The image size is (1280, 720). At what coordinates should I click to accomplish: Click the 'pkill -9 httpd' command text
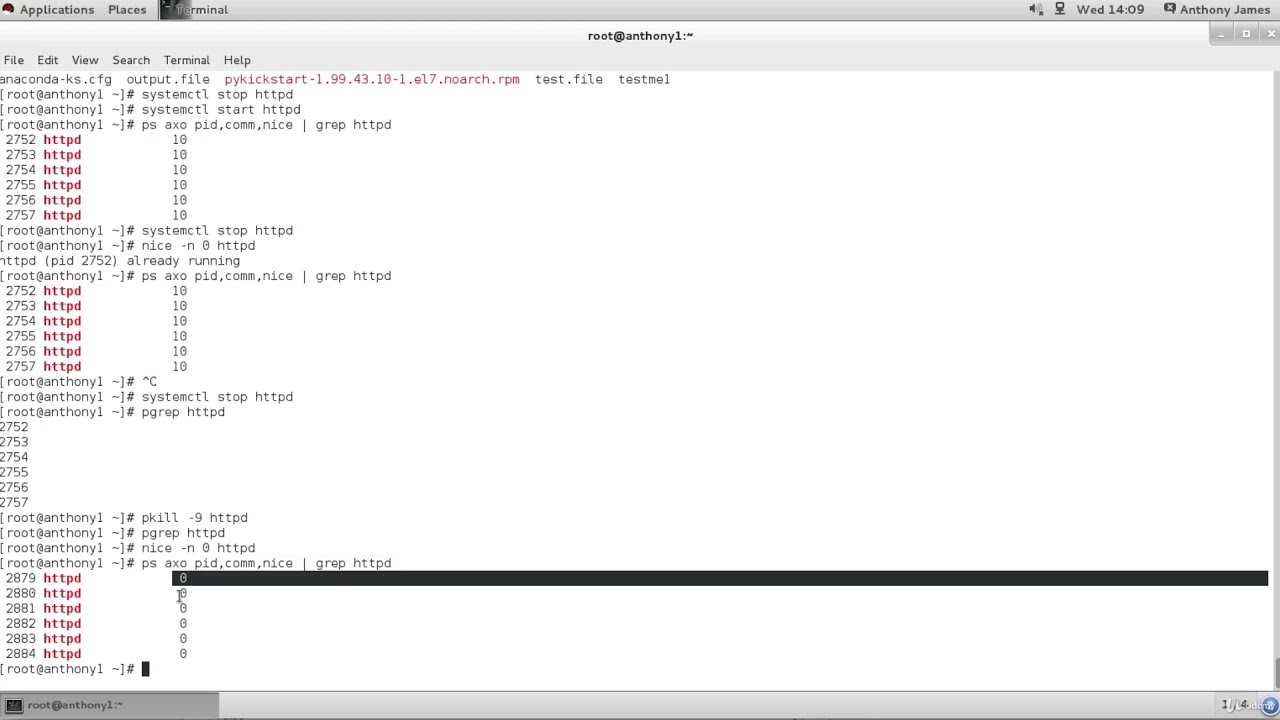[194, 518]
